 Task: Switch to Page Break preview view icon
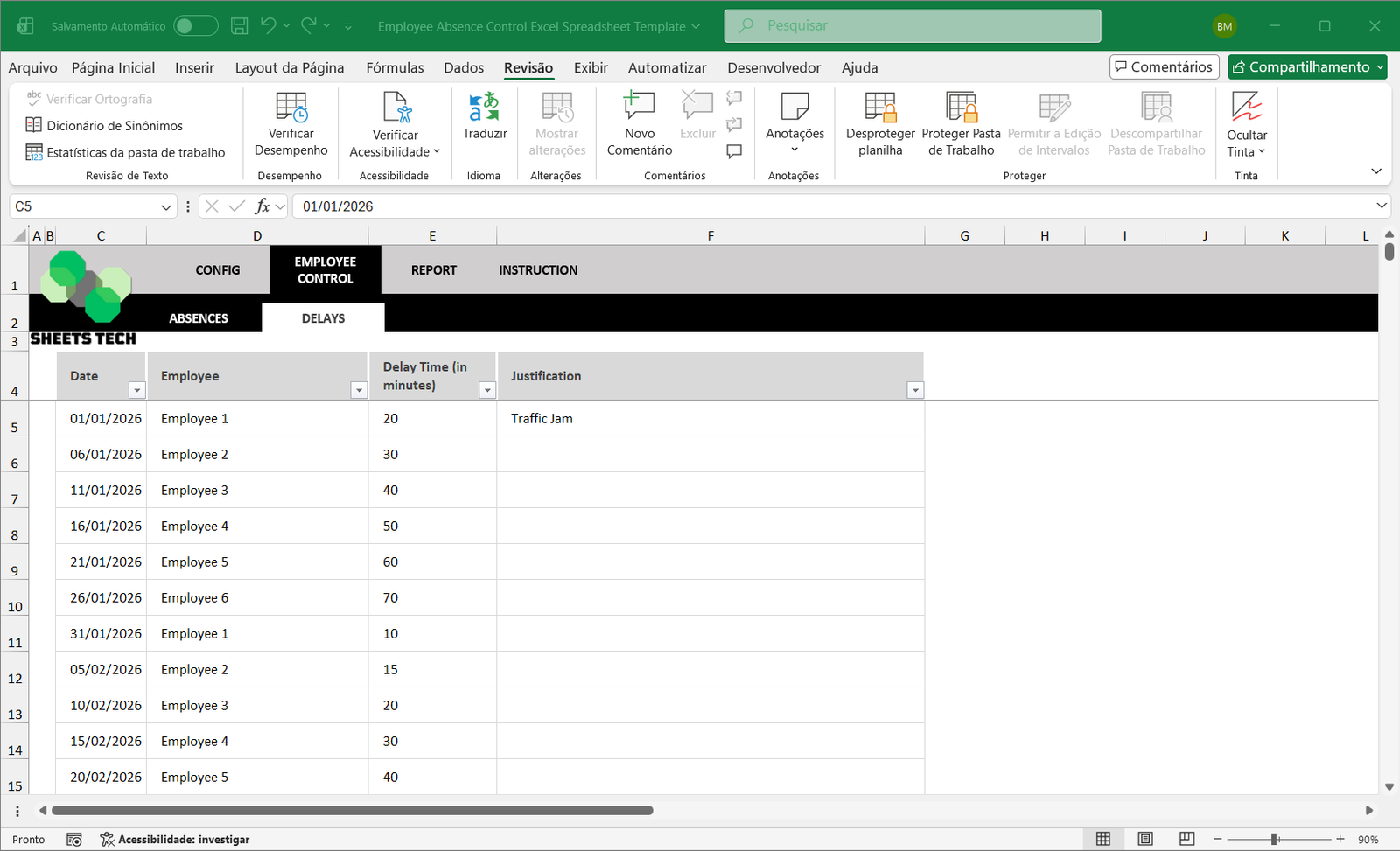[1186, 839]
